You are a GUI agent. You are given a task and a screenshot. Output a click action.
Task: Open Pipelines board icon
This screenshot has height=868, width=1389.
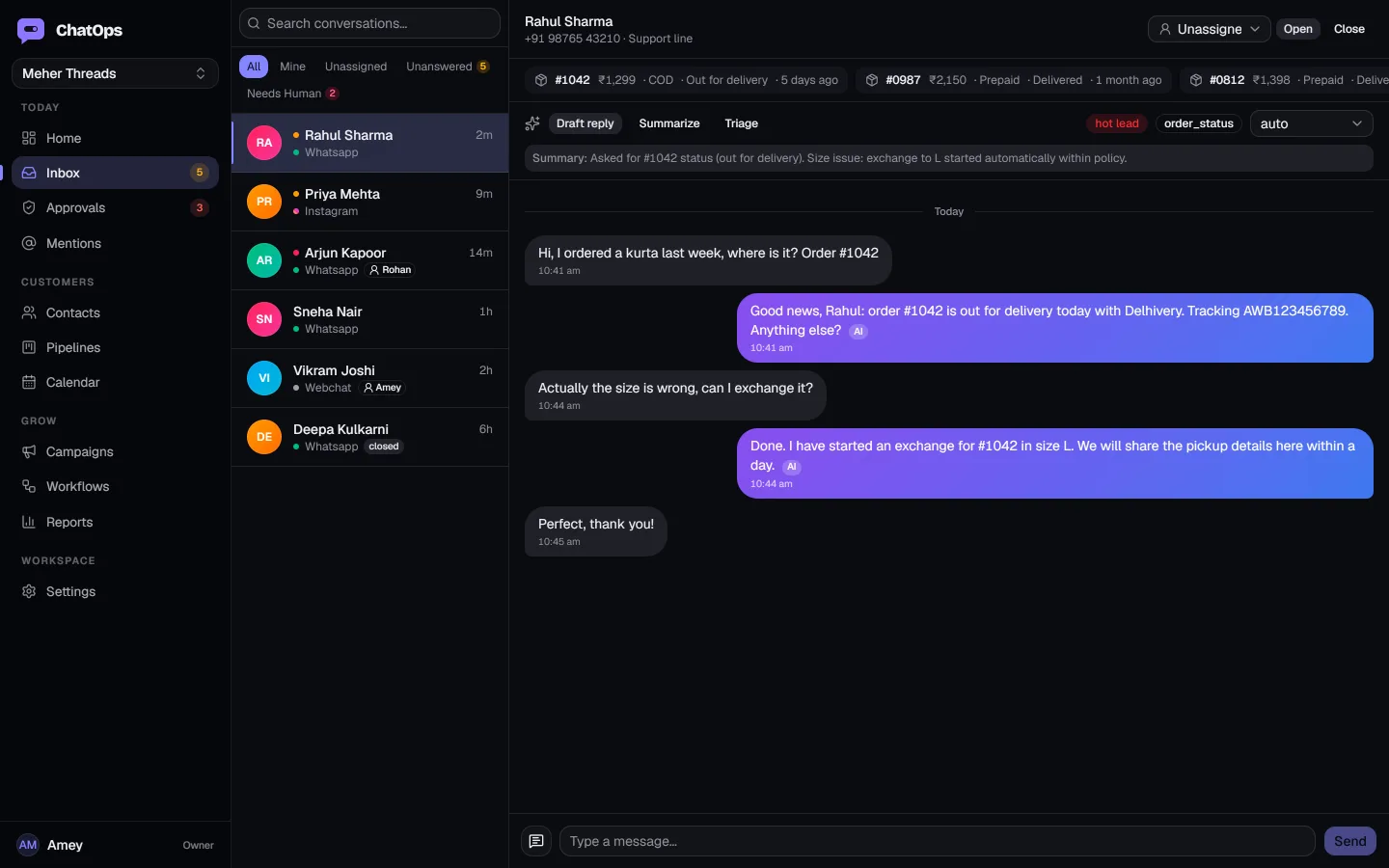click(x=29, y=347)
